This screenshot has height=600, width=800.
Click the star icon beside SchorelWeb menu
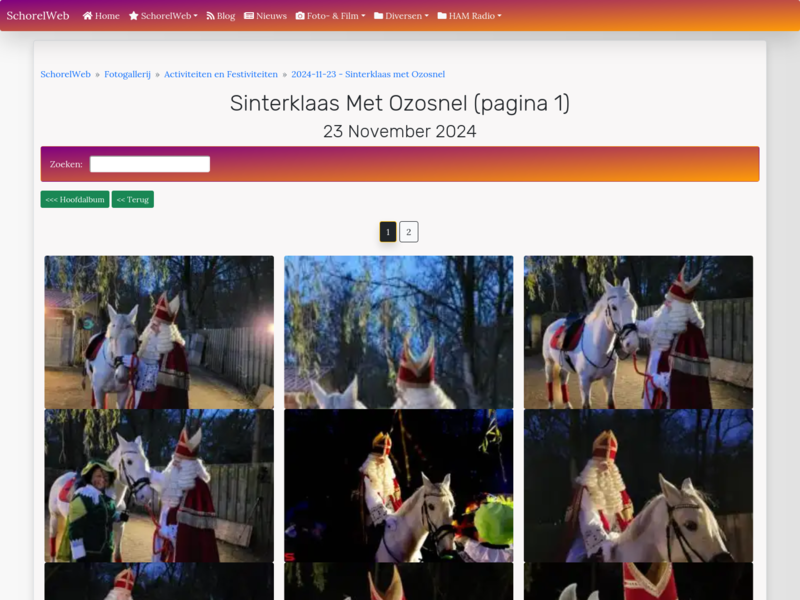(x=134, y=16)
